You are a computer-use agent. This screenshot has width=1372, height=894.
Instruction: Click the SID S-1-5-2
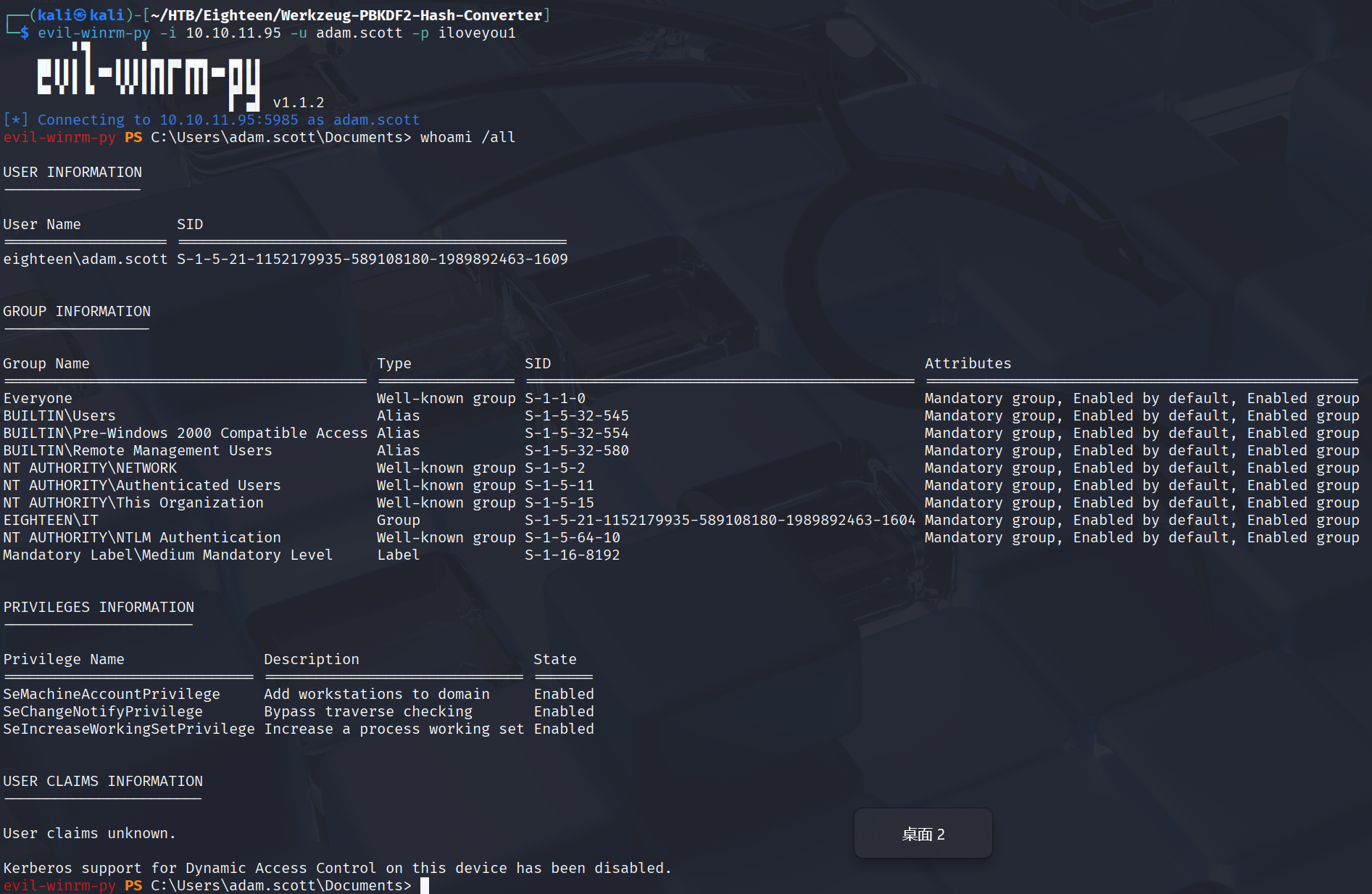[555, 468]
